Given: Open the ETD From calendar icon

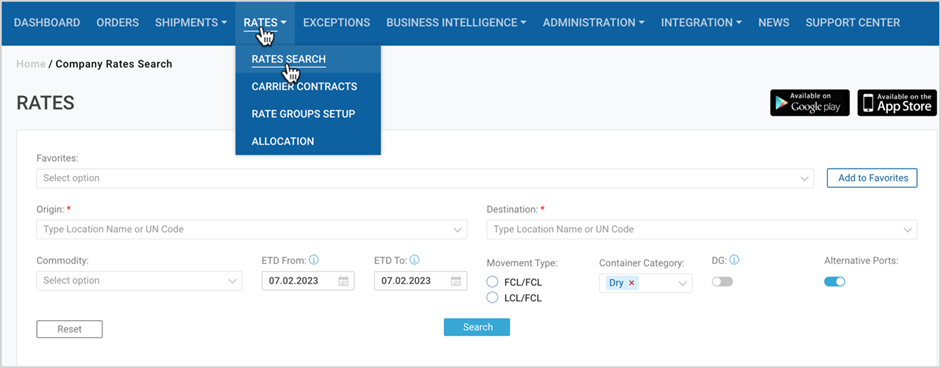Looking at the screenshot, I should pos(343,281).
